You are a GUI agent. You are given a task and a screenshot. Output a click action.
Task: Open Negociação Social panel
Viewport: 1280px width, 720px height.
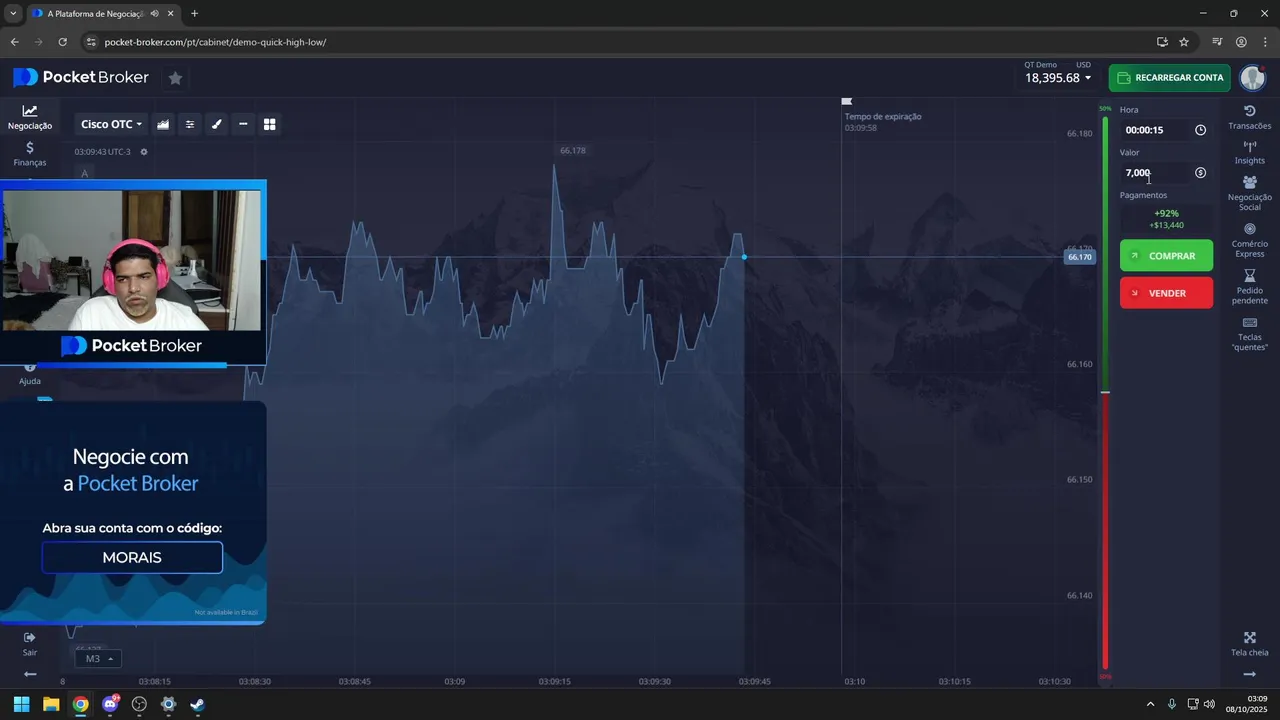1249,193
